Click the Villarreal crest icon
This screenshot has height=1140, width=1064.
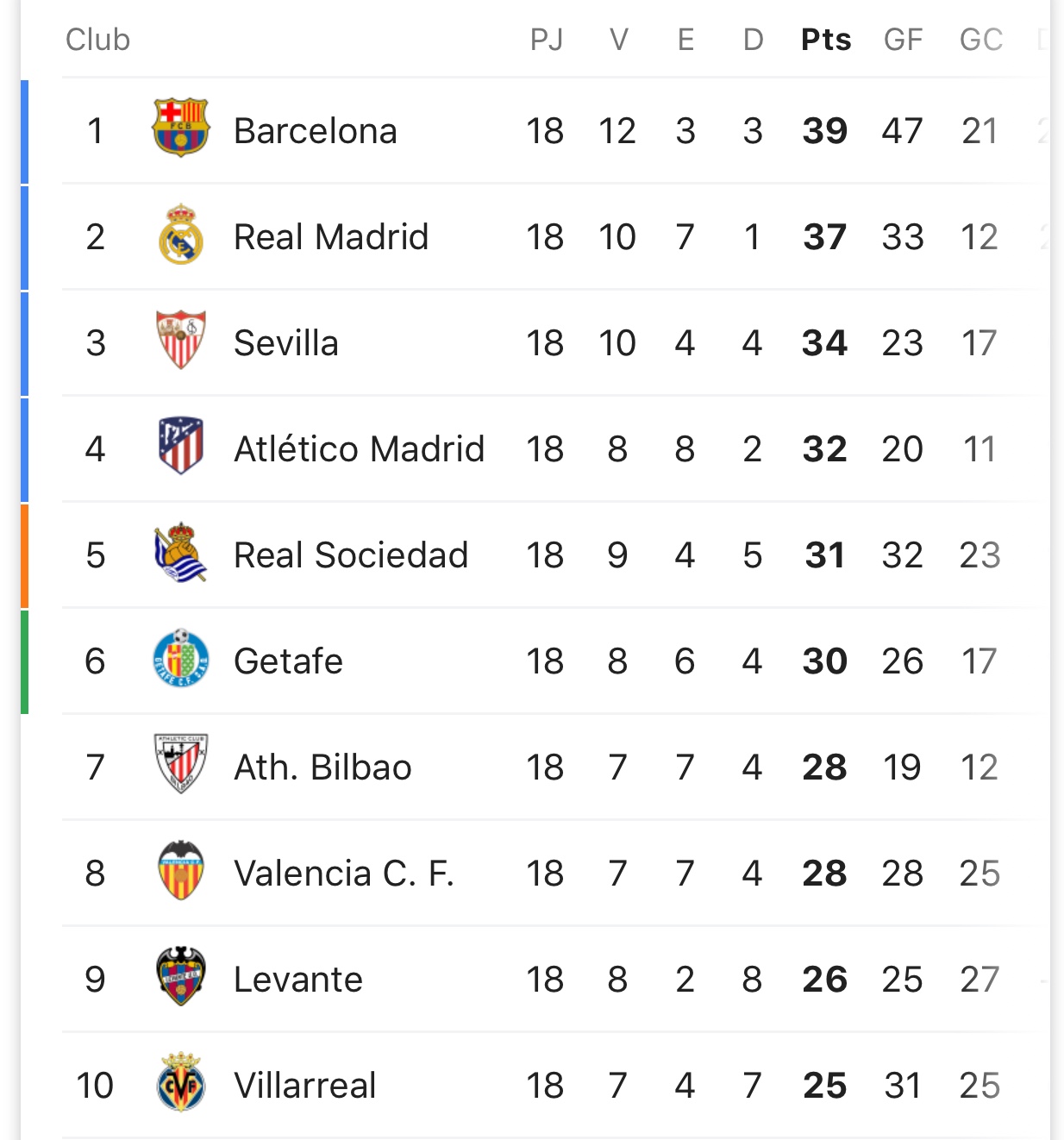point(180,1082)
